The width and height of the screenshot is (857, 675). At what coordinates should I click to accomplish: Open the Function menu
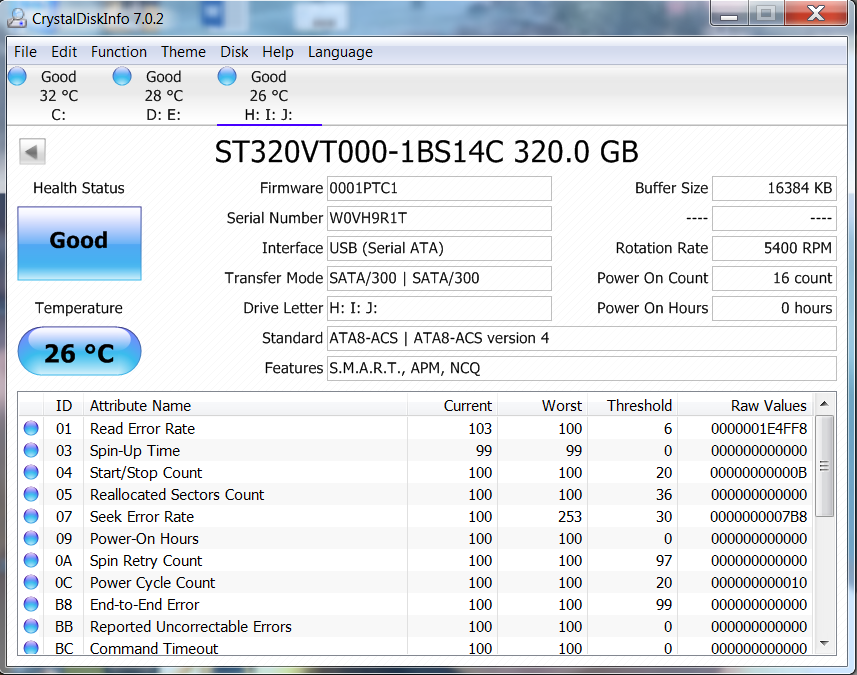pos(119,52)
